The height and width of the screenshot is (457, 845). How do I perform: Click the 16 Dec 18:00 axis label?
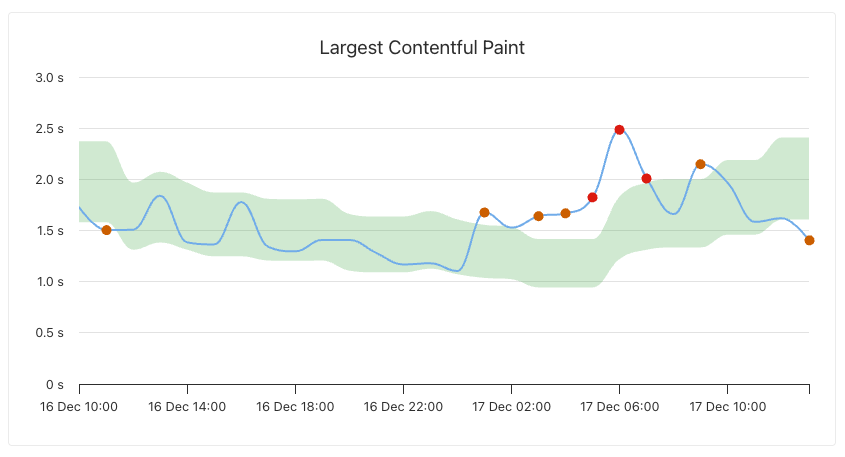[295, 407]
